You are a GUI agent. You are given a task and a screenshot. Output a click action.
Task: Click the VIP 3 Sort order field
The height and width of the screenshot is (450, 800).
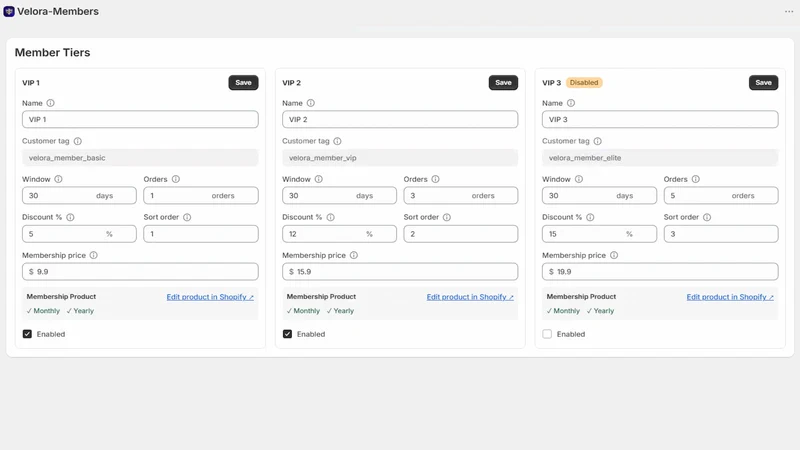click(721, 234)
